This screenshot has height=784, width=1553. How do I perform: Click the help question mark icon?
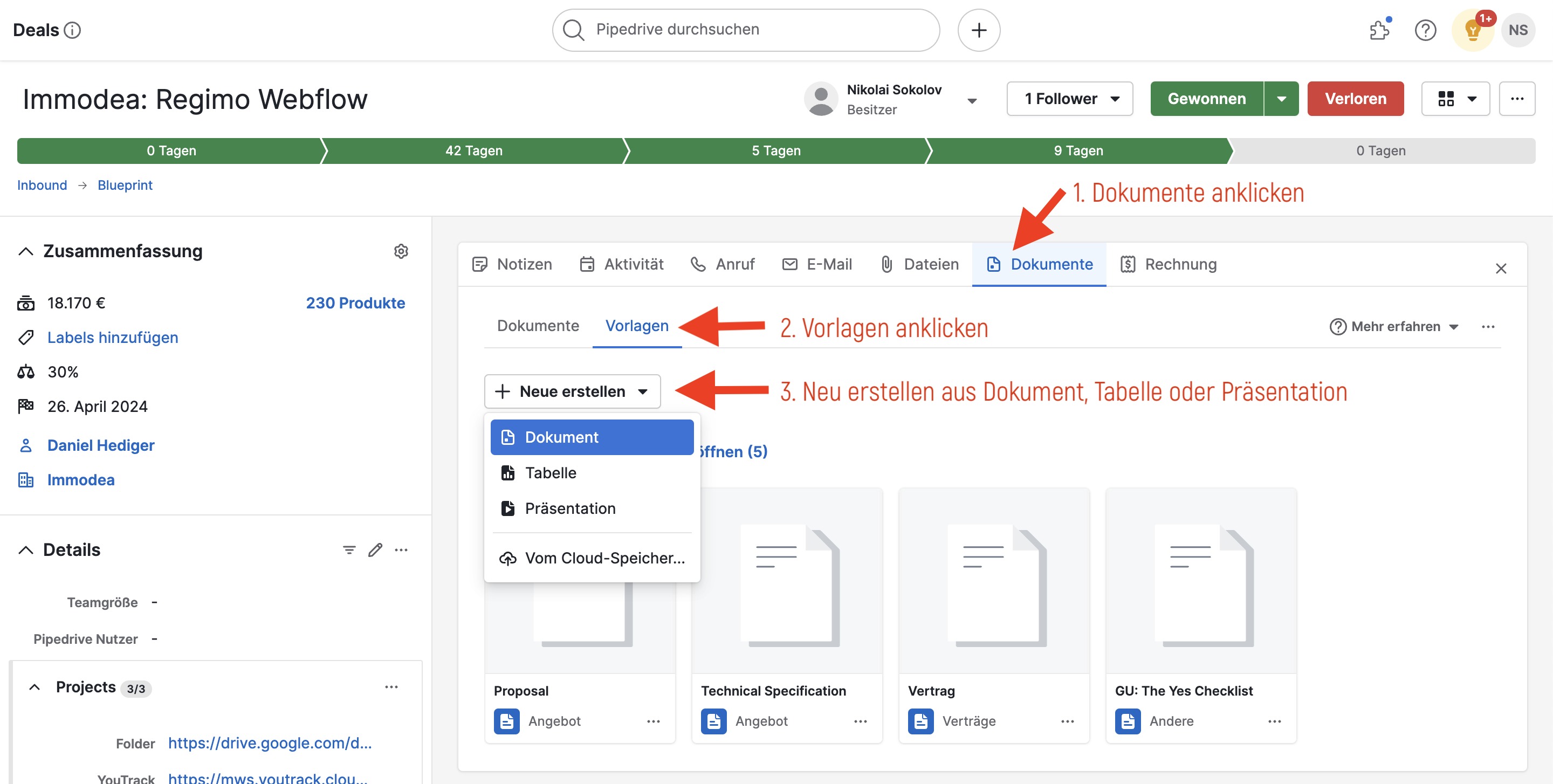tap(1425, 30)
